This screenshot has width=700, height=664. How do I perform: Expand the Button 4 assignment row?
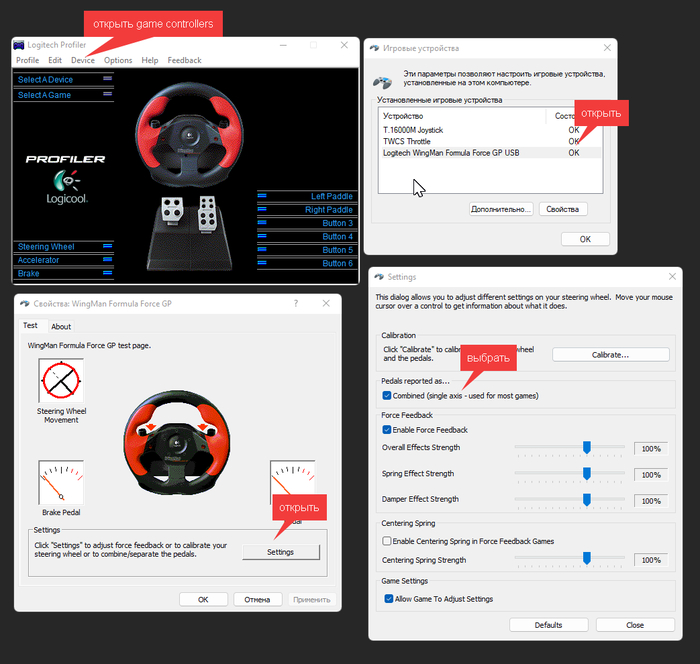coord(307,236)
